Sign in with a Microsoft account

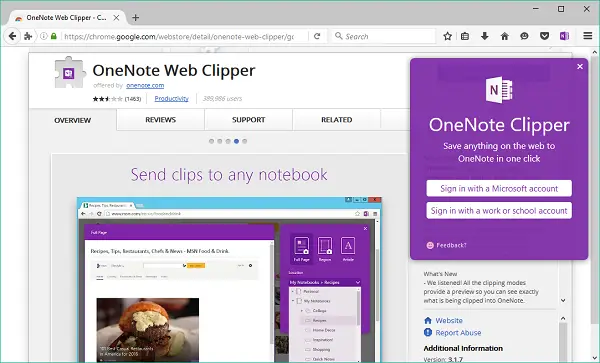[499, 188]
